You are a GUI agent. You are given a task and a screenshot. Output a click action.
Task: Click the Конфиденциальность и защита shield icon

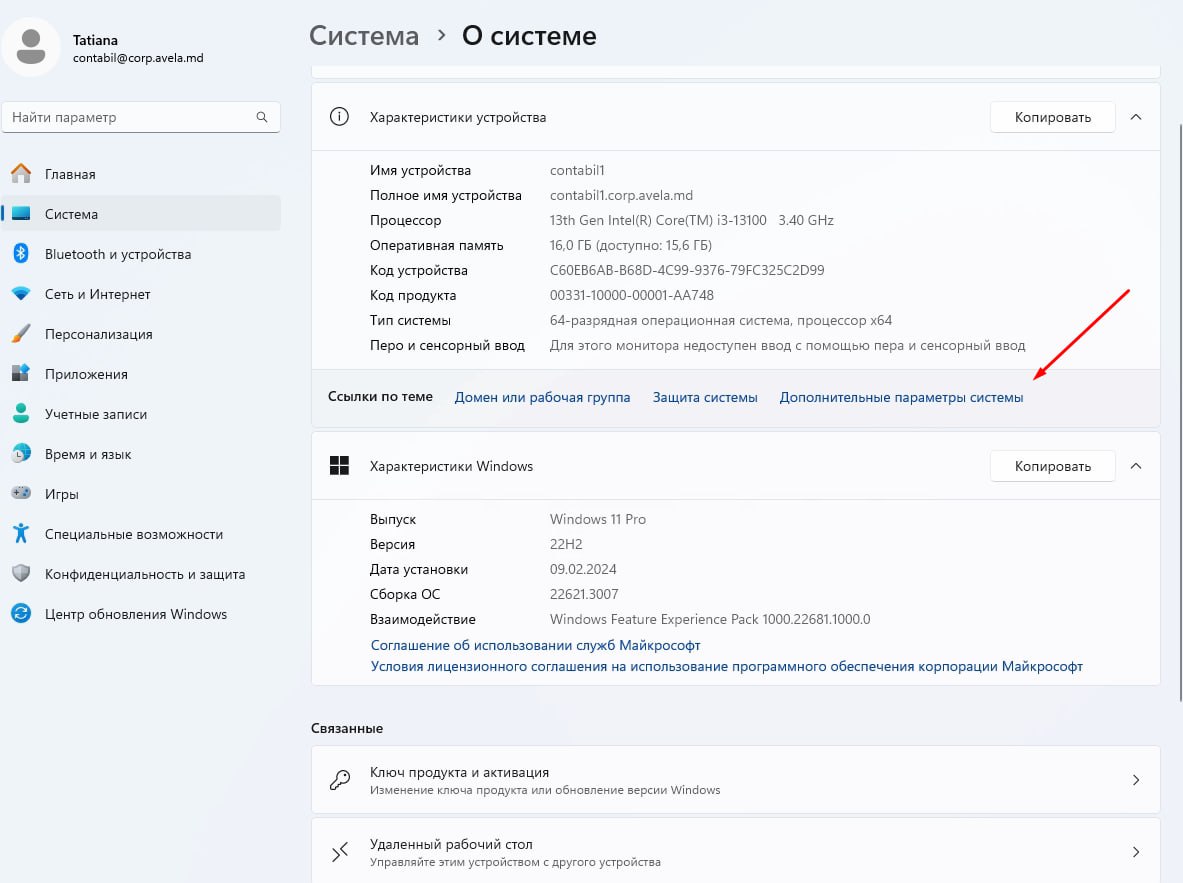(21, 574)
